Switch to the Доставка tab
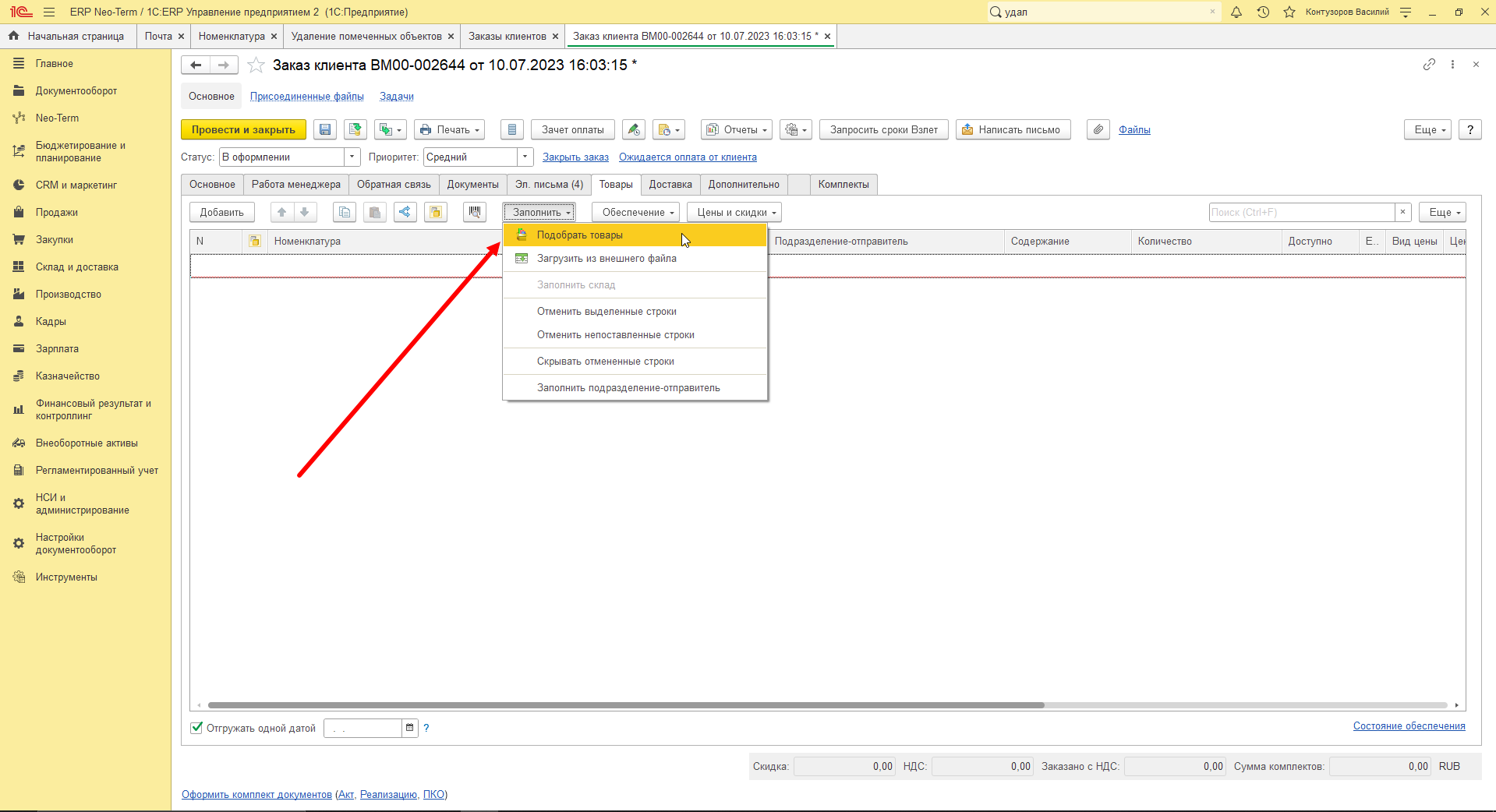 670,185
